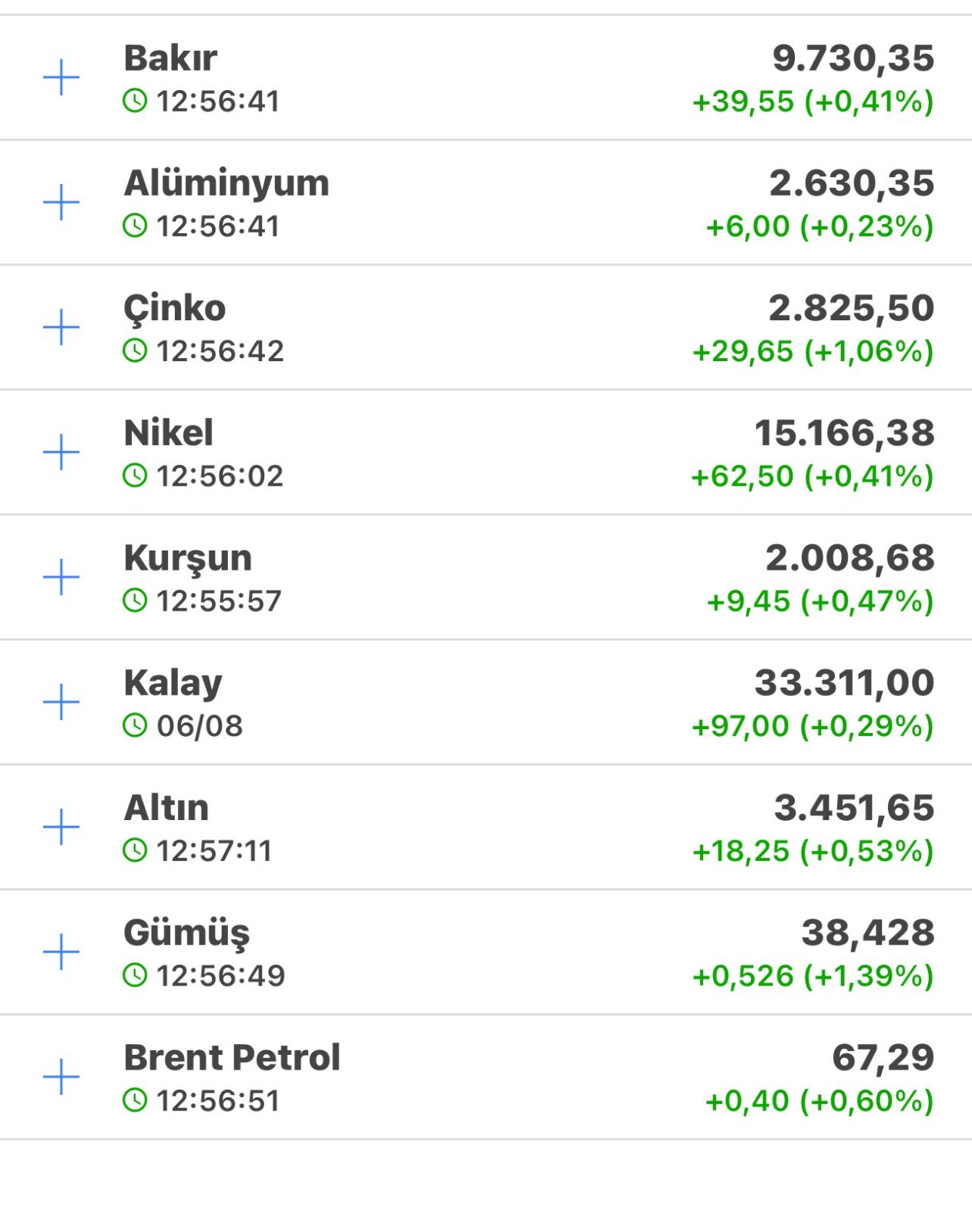Screen dimensions: 972x1232
Task: Select the Brent Petrol row title
Action: tap(232, 1057)
